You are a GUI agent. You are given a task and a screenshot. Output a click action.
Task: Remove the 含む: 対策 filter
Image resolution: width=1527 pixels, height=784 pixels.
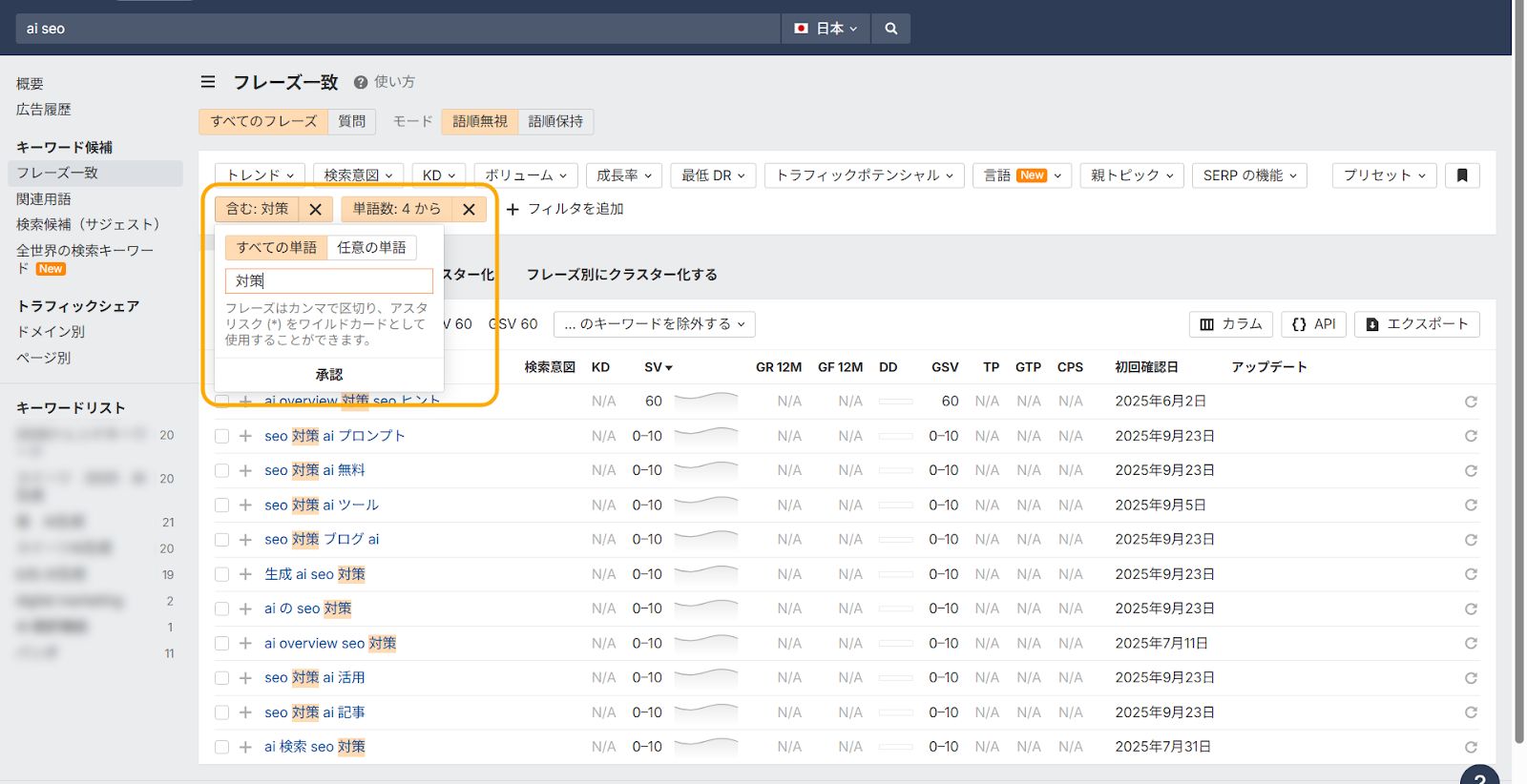click(x=315, y=209)
